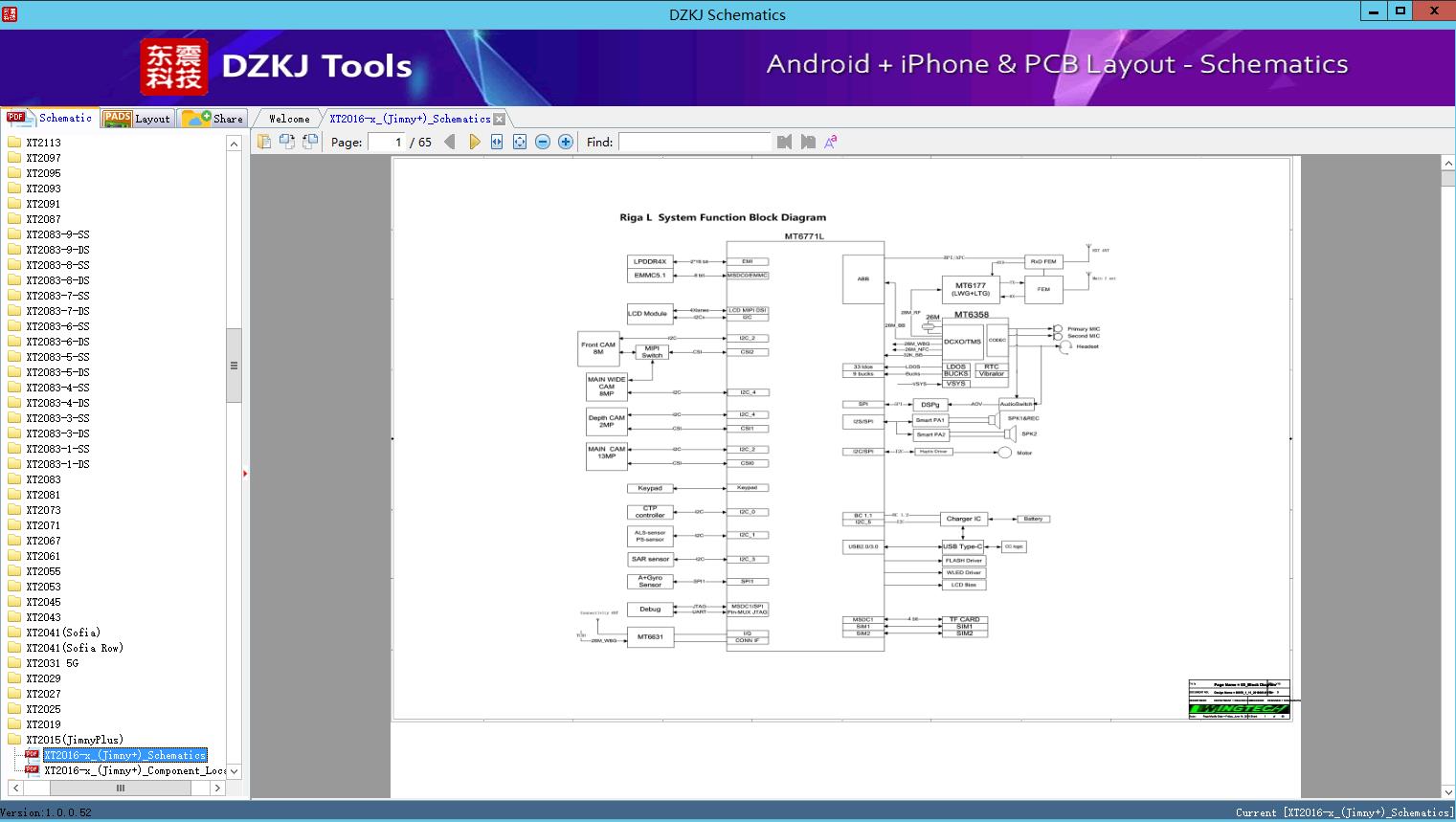Screen dimensions: 1456x822
Task: Close the XT2016-x_(Jimny+)_Schematics tab
Action: point(499,120)
